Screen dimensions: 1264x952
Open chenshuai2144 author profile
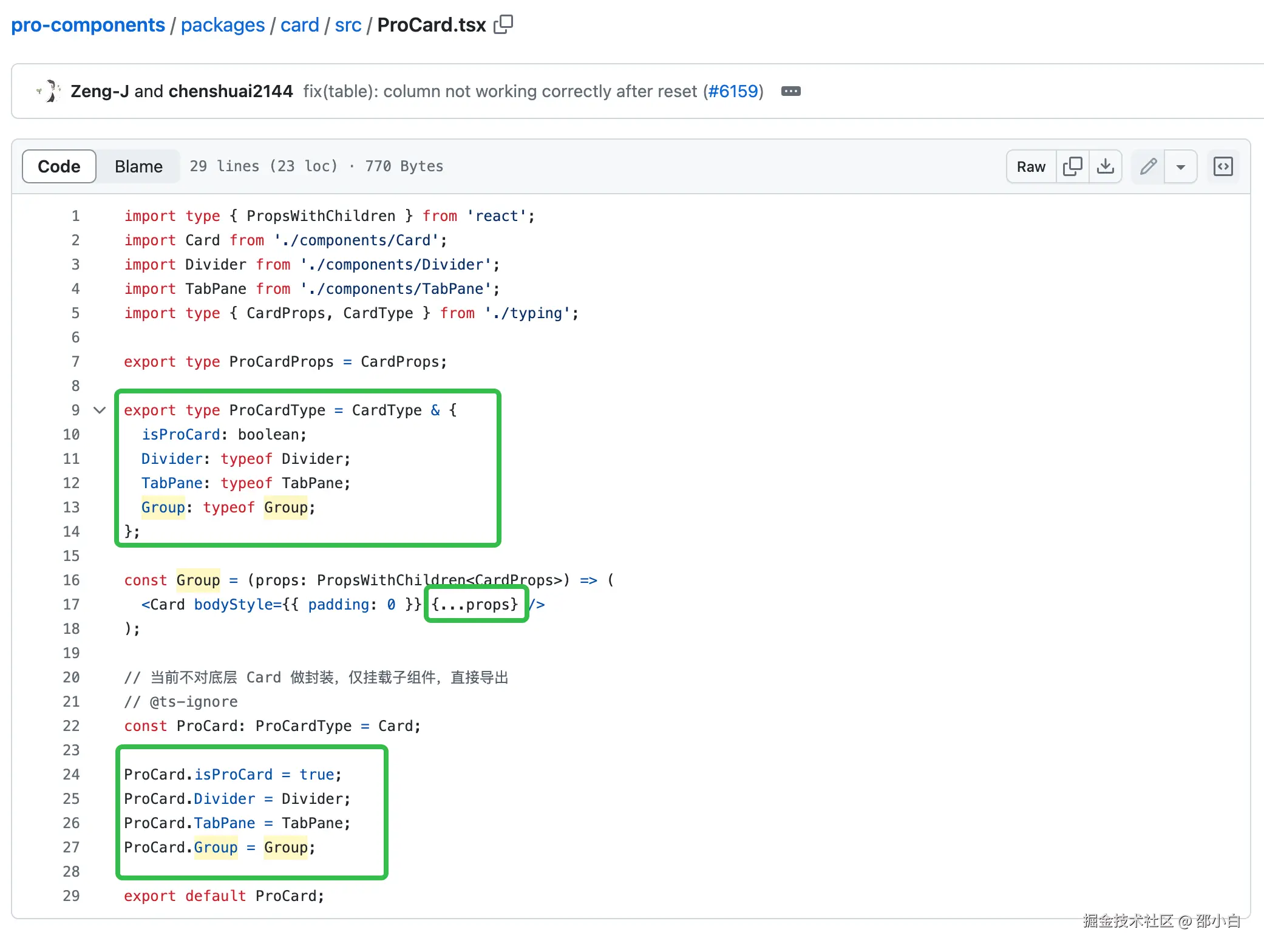click(231, 91)
